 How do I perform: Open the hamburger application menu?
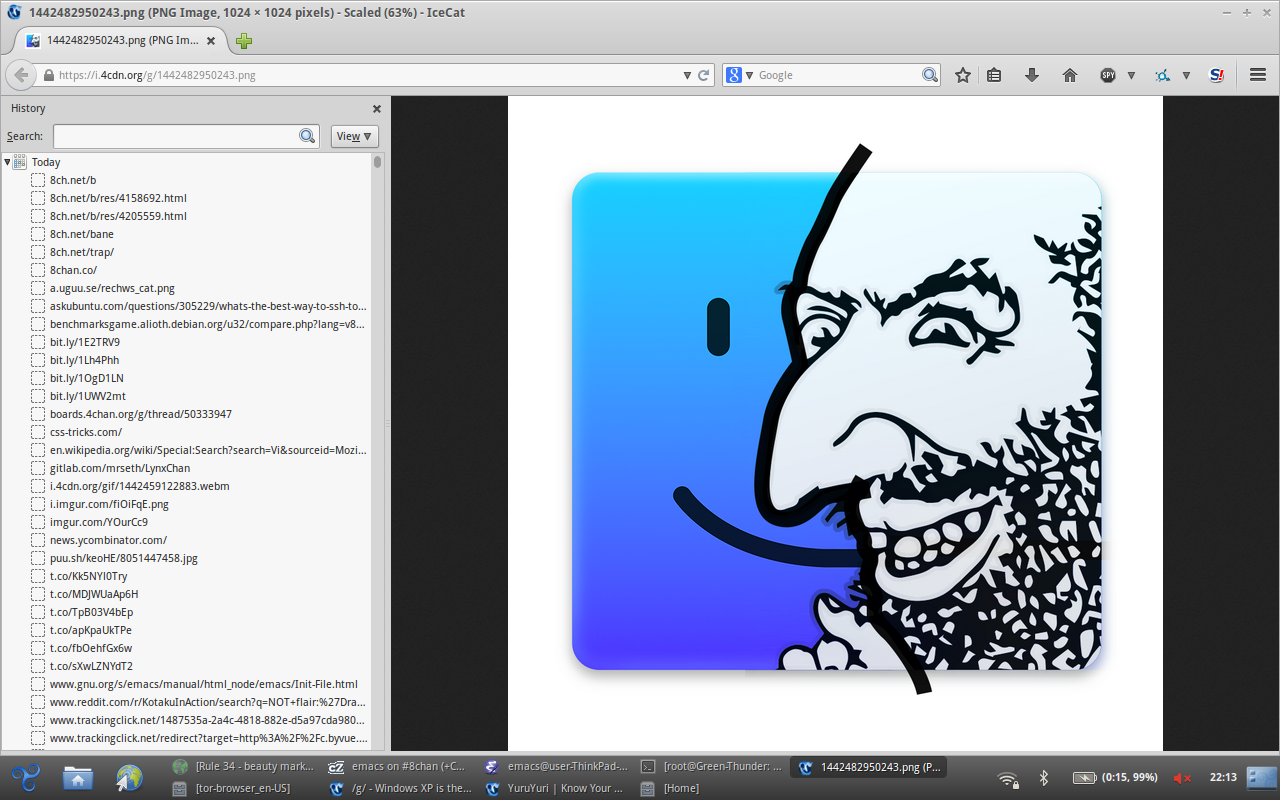pos(1258,75)
